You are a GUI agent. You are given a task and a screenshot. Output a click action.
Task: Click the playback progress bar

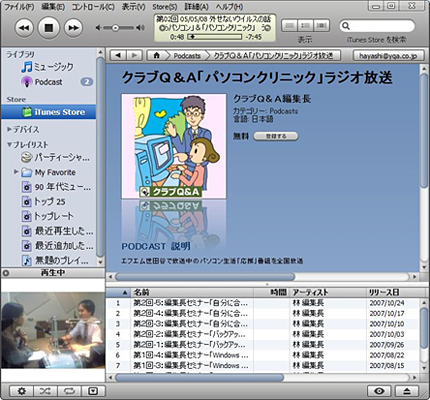point(214,37)
